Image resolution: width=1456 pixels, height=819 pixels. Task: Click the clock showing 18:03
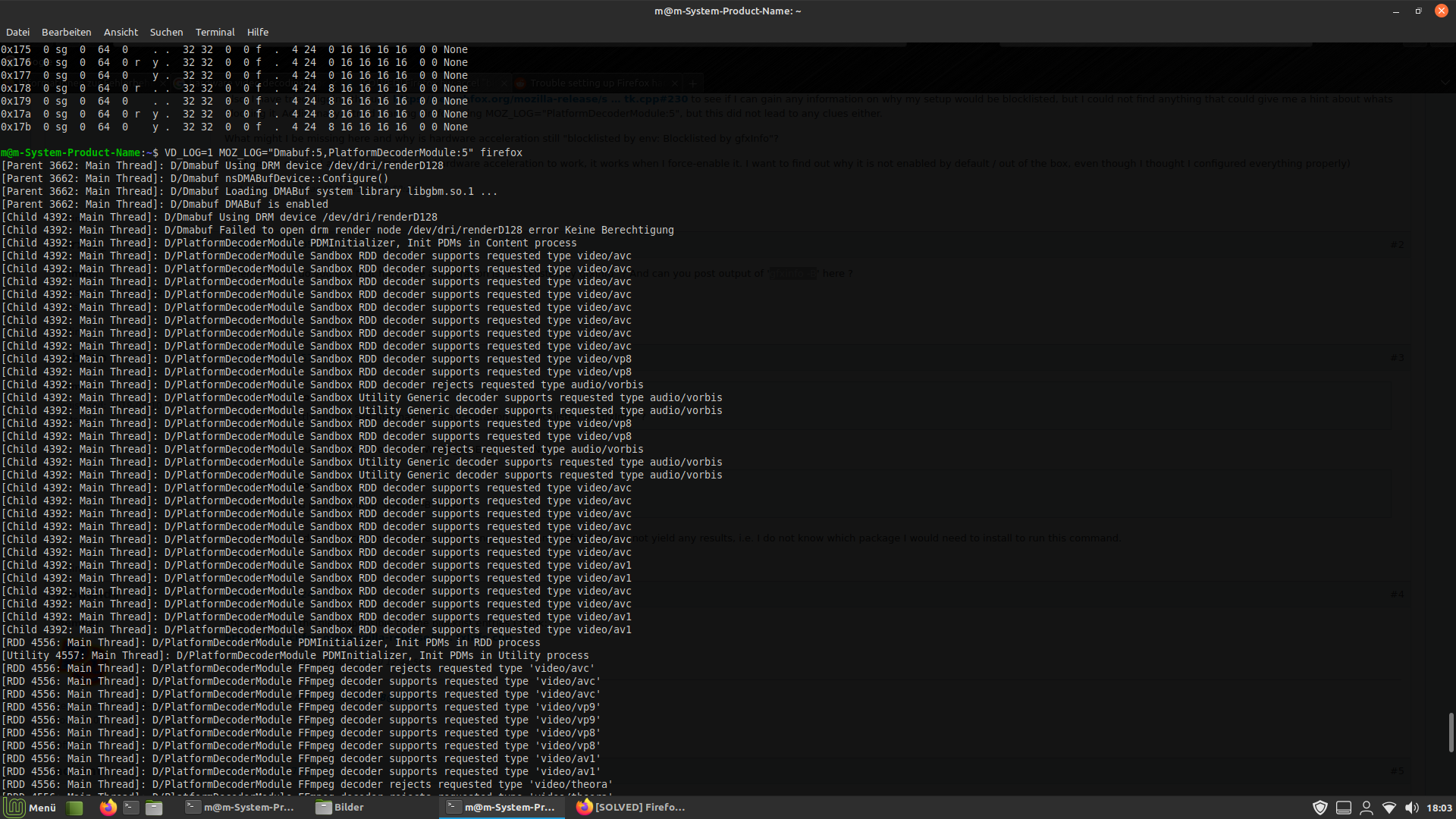point(1437,807)
